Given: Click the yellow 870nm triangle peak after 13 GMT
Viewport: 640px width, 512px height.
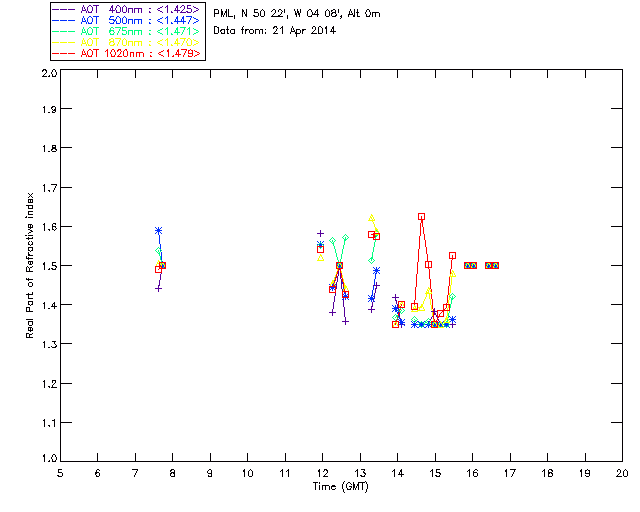Looking at the screenshot, I should [371, 218].
